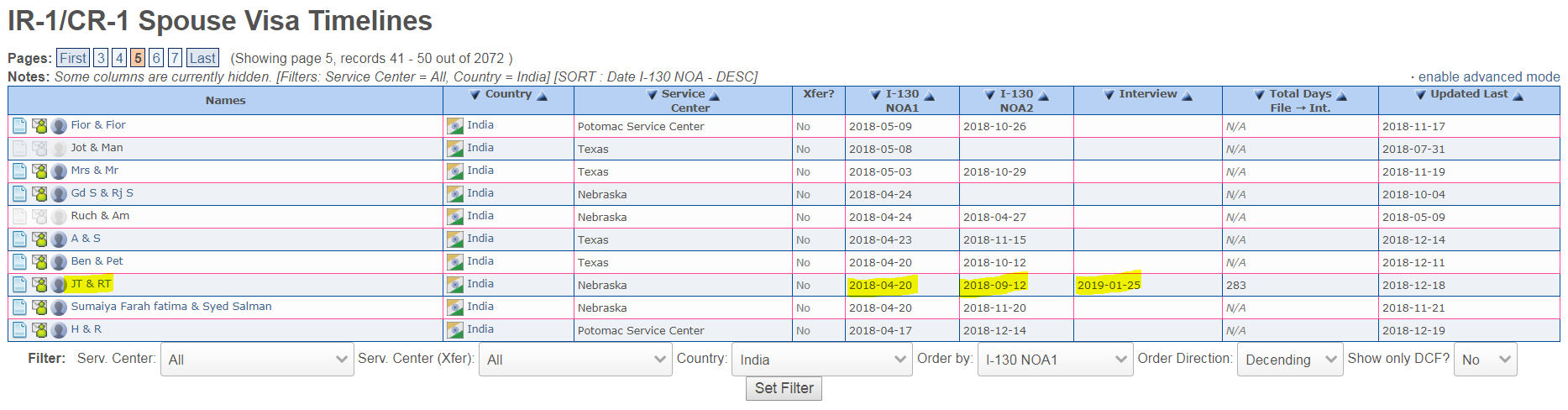
Task: Open the timeline document icon for JT & RT
Action: (19, 285)
